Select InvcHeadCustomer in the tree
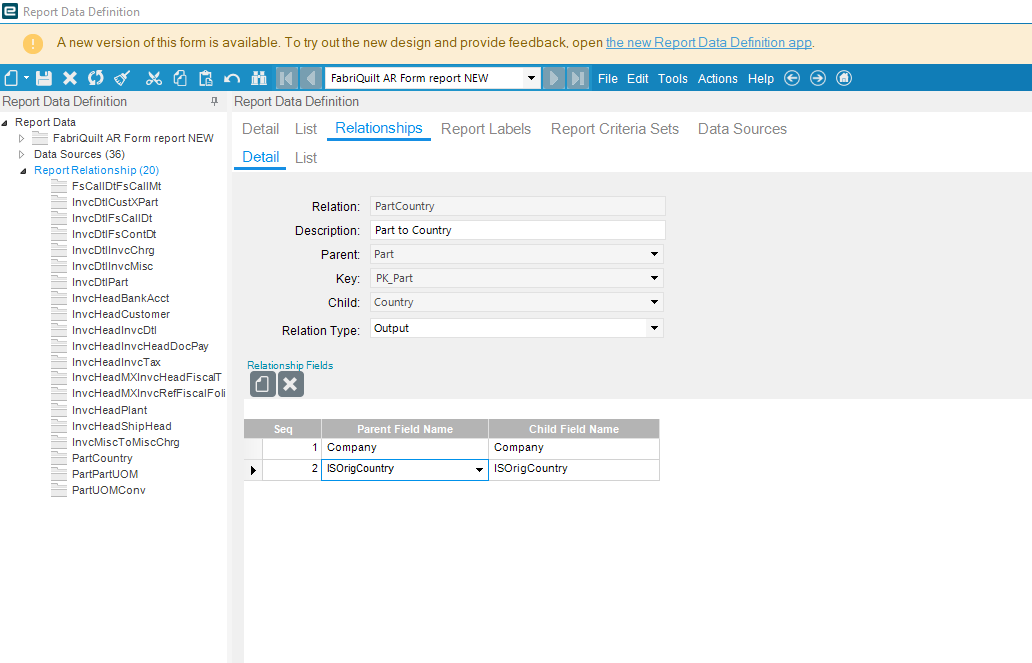The height and width of the screenshot is (663, 1032). 120,314
